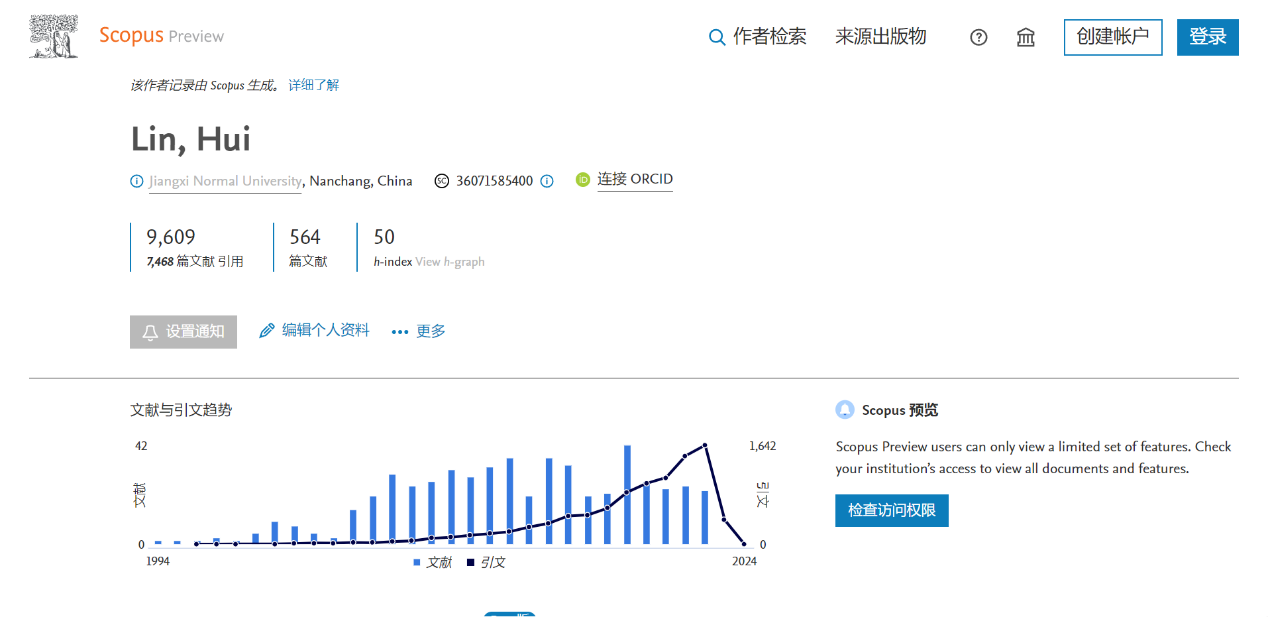Open the Scopus Preview home link
The height and width of the screenshot is (617, 1268).
[x=161, y=36]
